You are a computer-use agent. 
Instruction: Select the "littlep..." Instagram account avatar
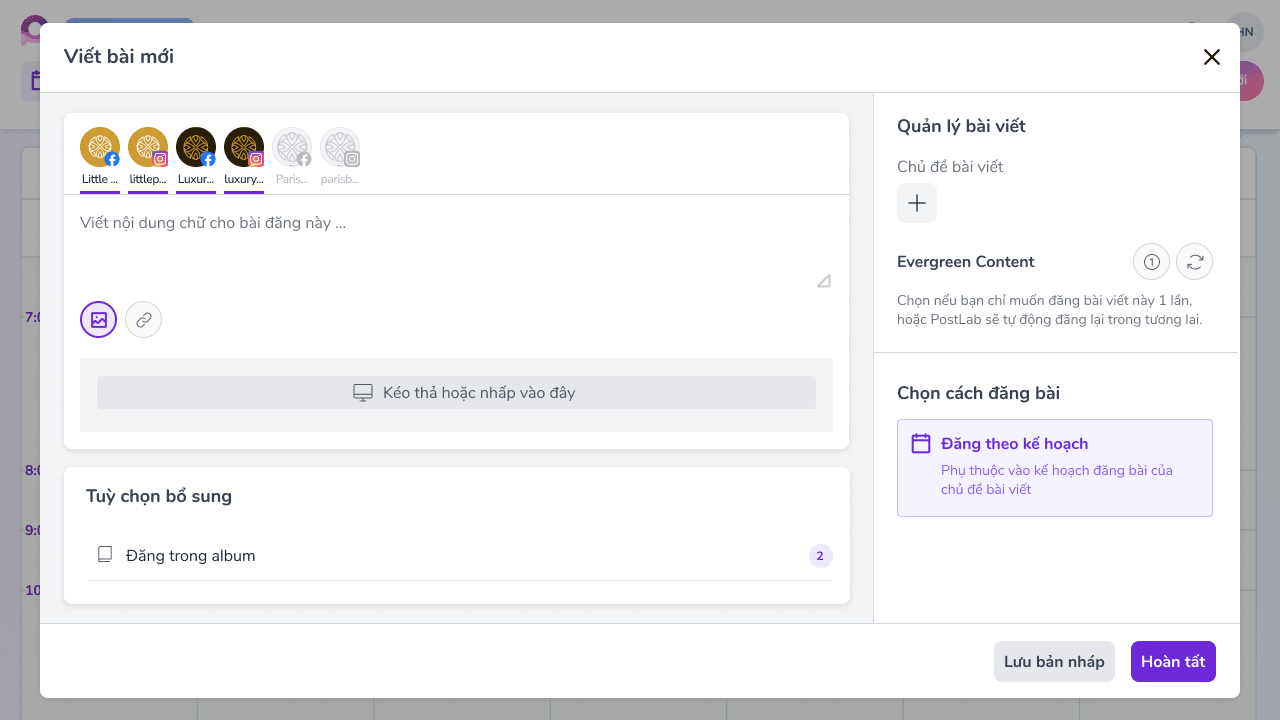(147, 148)
